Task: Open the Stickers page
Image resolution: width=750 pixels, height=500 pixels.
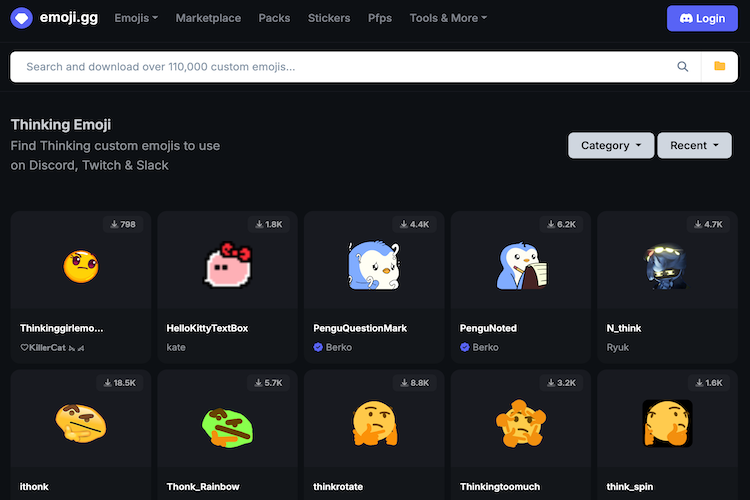Action: tap(329, 18)
